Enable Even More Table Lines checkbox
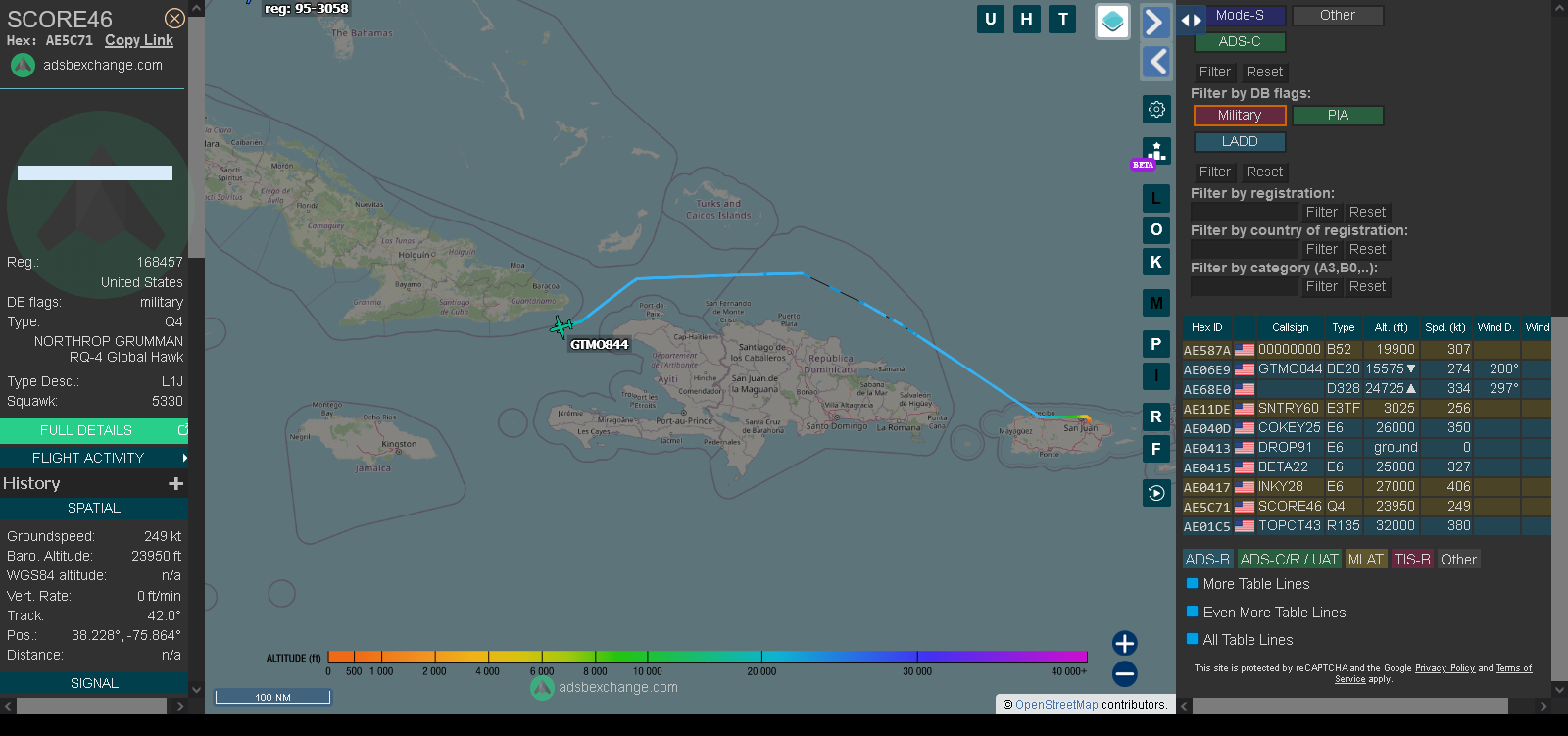 coord(1193,612)
